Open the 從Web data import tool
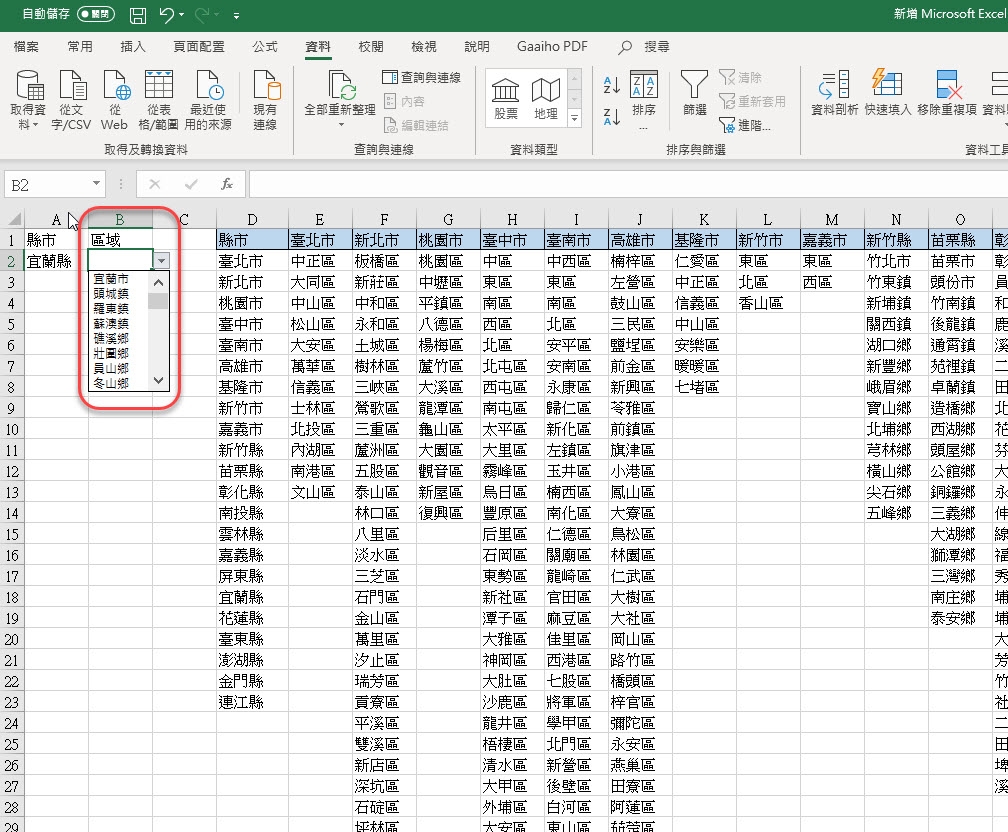This screenshot has height=832, width=1008. [x=114, y=88]
